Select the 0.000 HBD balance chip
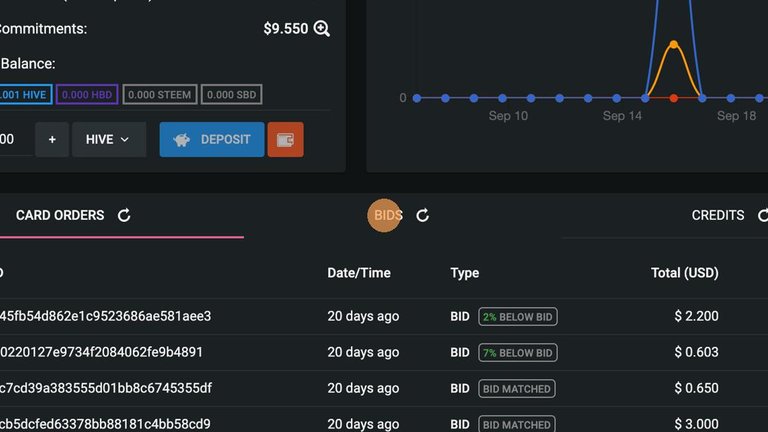Image resolution: width=768 pixels, height=432 pixels. point(87,95)
